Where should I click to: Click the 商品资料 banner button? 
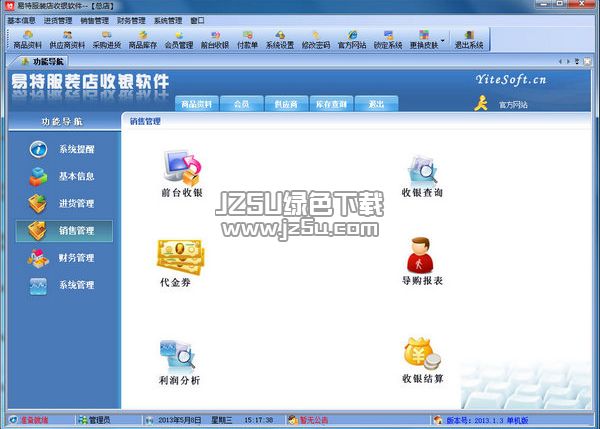pos(197,104)
